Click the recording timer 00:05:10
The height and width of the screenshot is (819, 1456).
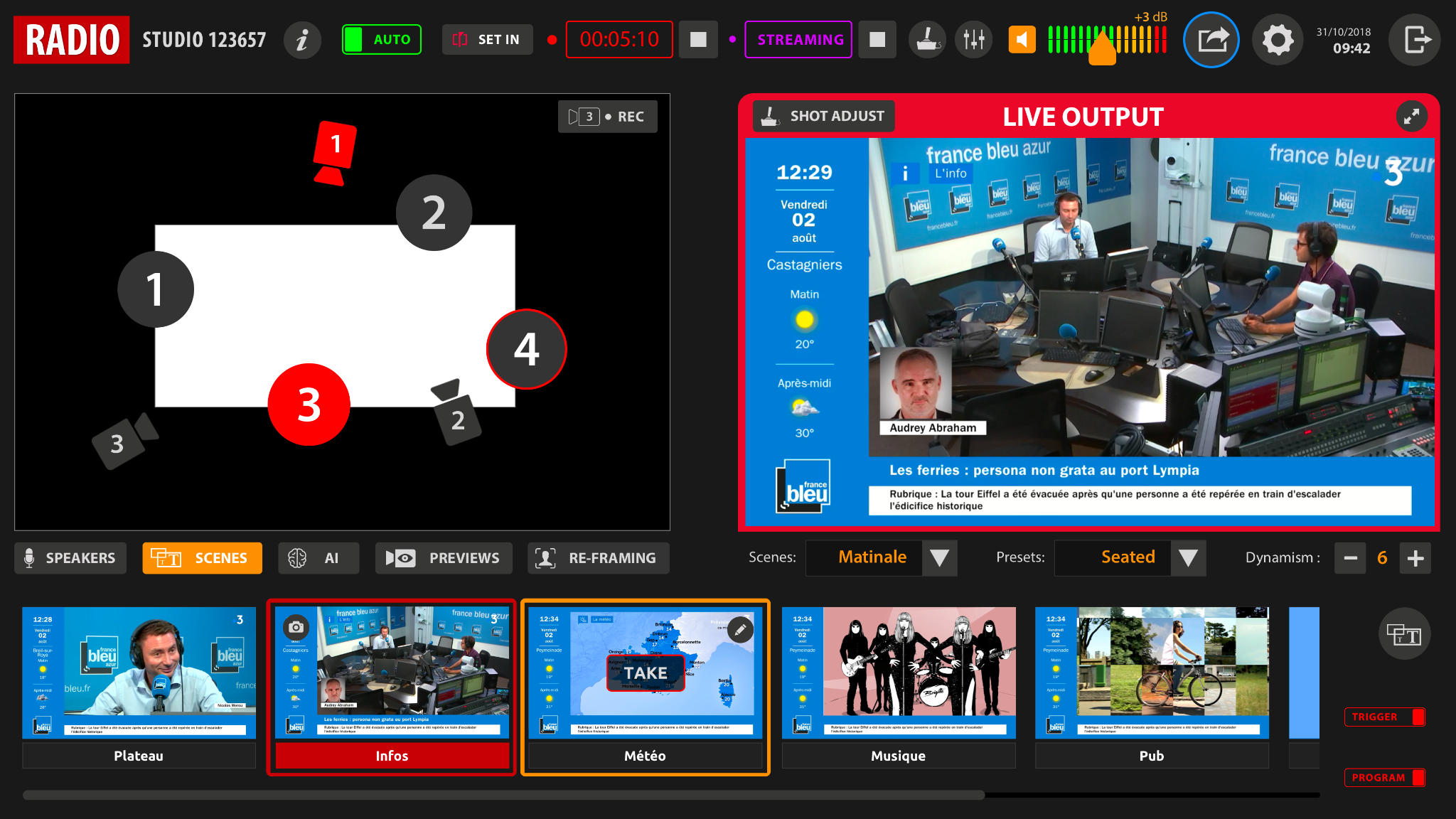(619, 40)
